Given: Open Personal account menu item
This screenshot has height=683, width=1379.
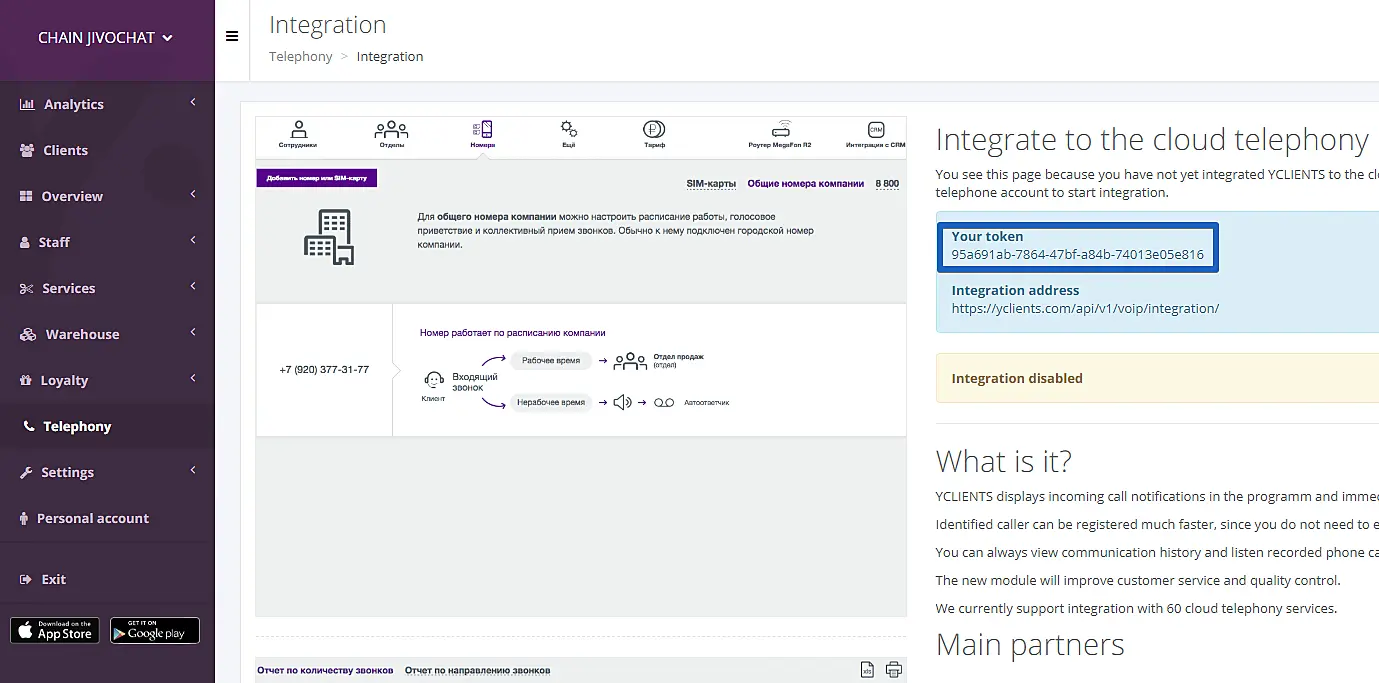Looking at the screenshot, I should pos(92,518).
